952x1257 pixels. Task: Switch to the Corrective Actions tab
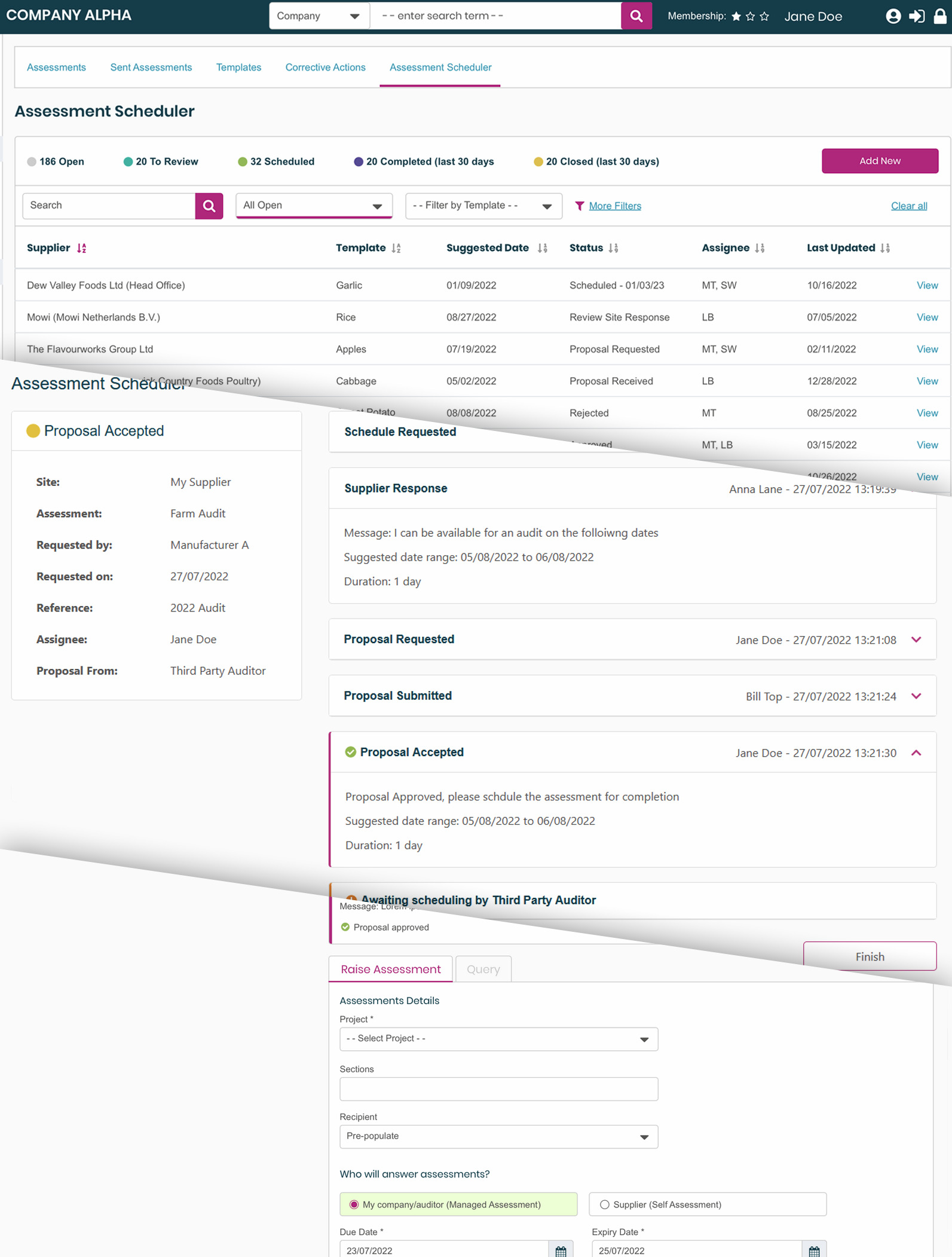325,68
